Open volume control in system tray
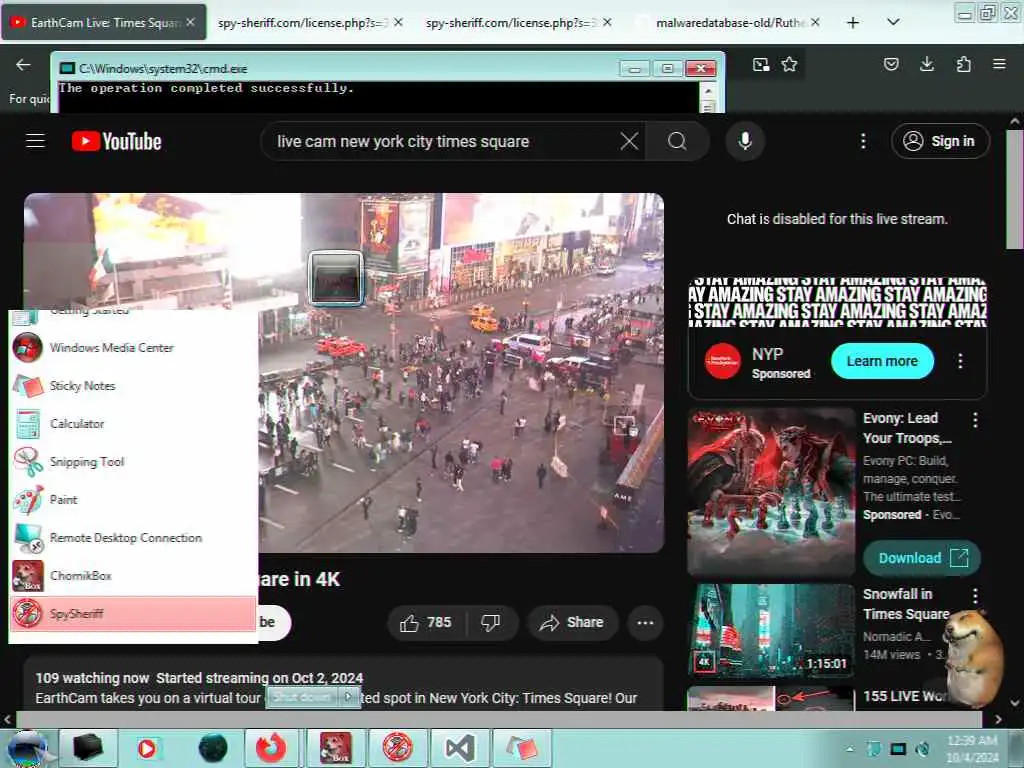This screenshot has width=1024, height=768. 923,749
